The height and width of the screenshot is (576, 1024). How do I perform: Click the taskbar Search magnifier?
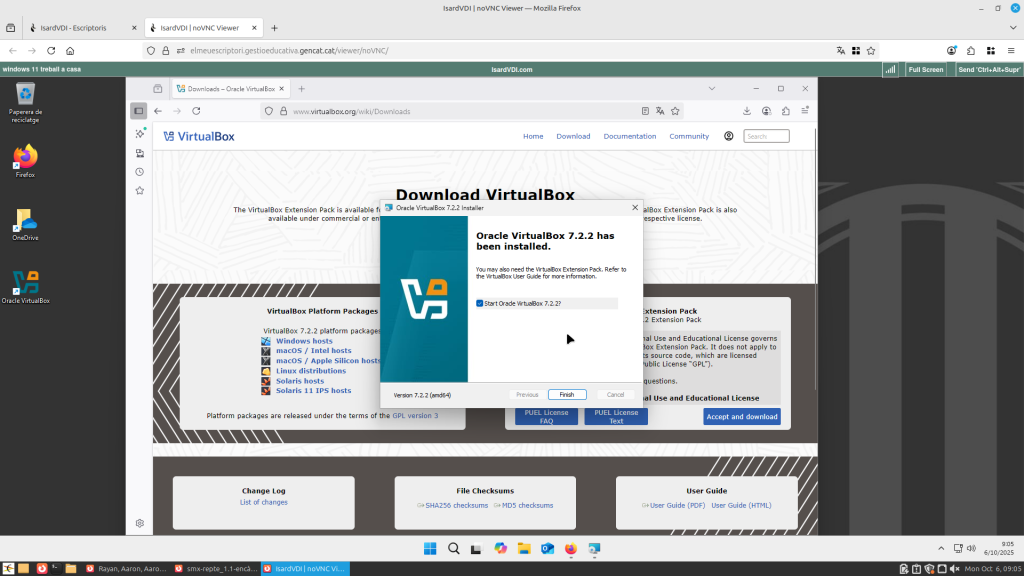click(453, 548)
